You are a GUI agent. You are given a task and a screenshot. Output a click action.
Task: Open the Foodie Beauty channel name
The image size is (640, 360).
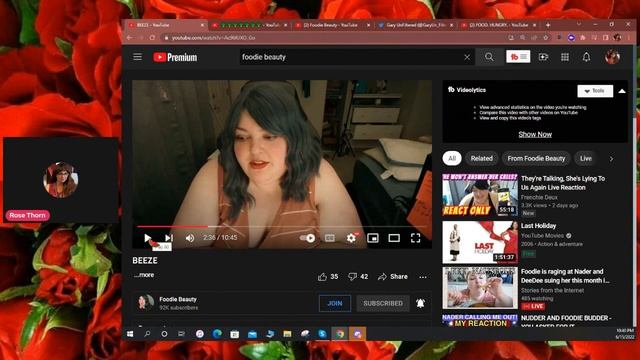coord(178,299)
